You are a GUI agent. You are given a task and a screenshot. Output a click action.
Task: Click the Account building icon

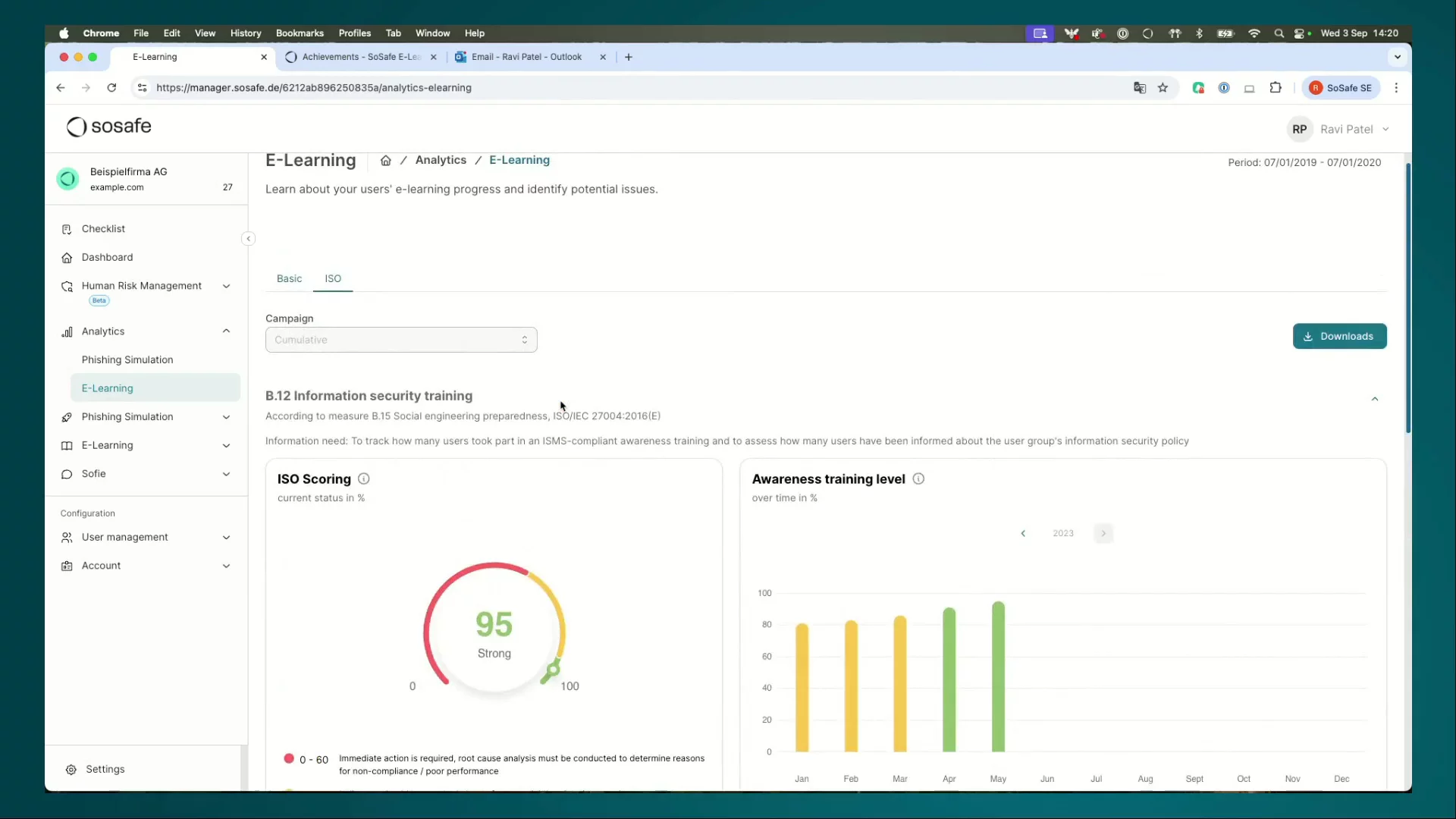[x=67, y=566]
